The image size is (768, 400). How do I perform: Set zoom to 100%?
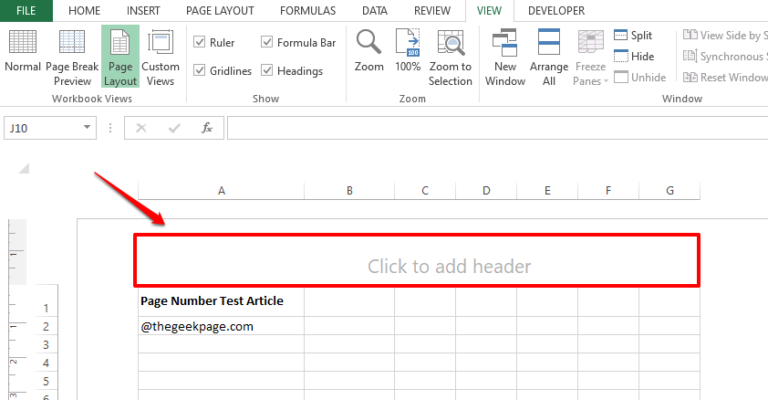pyautogui.click(x=408, y=51)
